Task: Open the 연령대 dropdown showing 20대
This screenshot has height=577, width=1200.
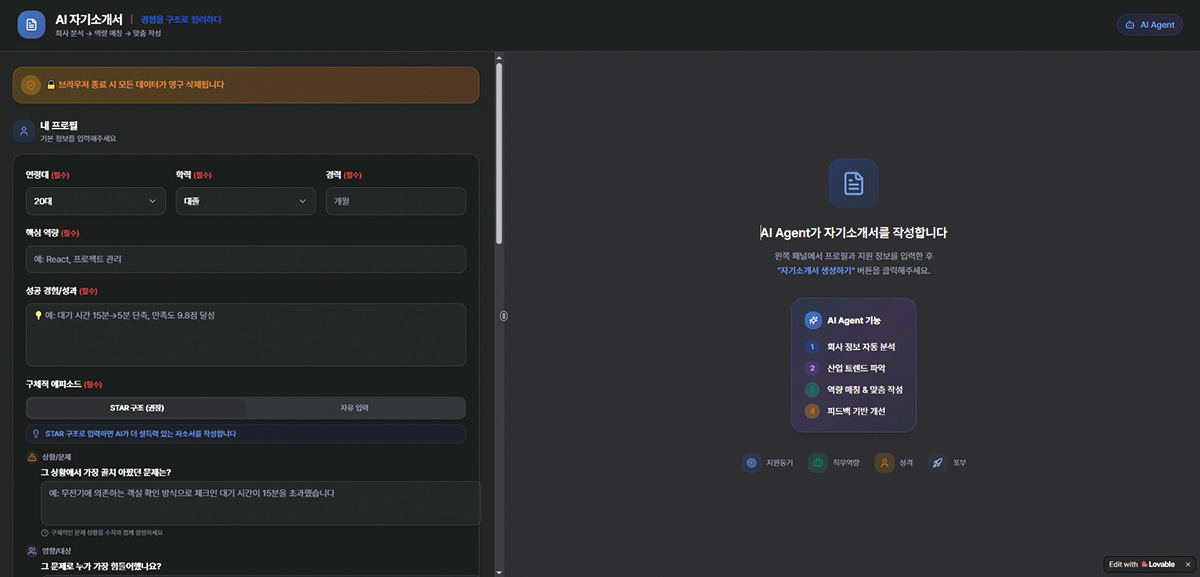Action: click(95, 201)
